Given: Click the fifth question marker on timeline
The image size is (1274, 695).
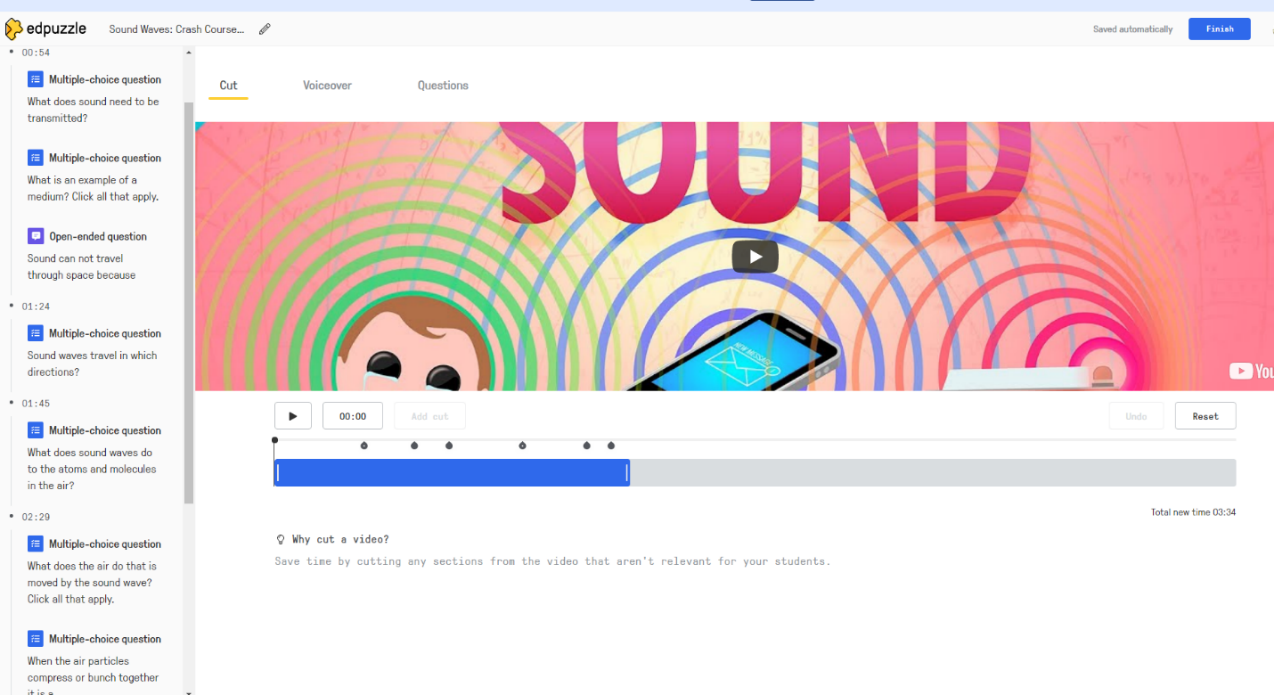Looking at the screenshot, I should pyautogui.click(x=587, y=445).
